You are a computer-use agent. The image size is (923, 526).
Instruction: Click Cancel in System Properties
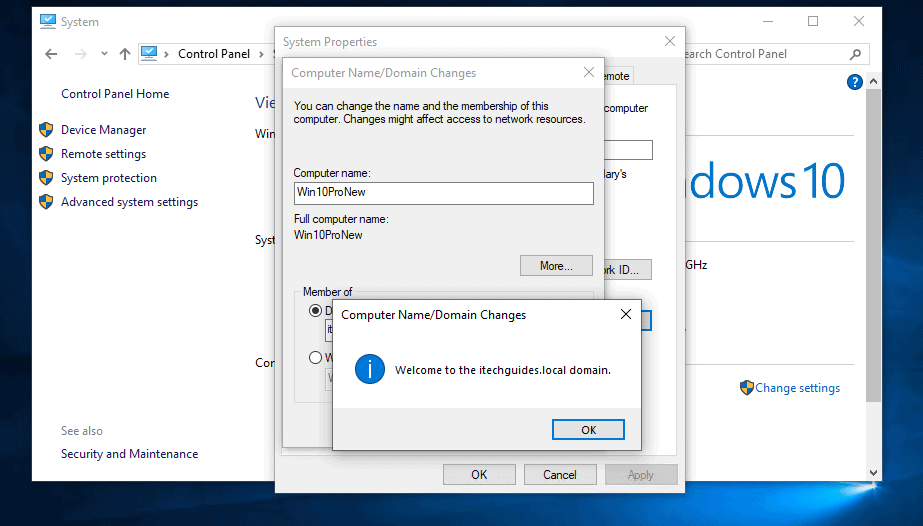coord(560,474)
